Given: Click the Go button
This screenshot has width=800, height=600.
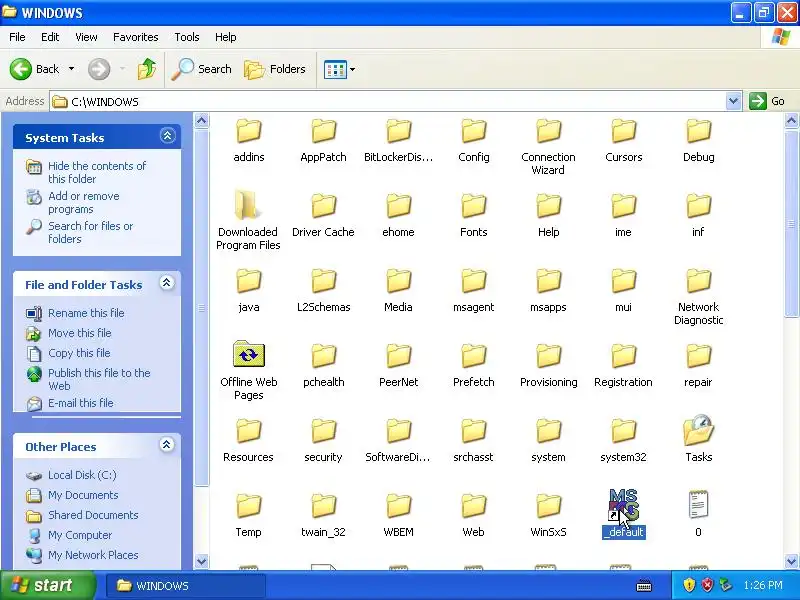Looking at the screenshot, I should click(767, 101).
